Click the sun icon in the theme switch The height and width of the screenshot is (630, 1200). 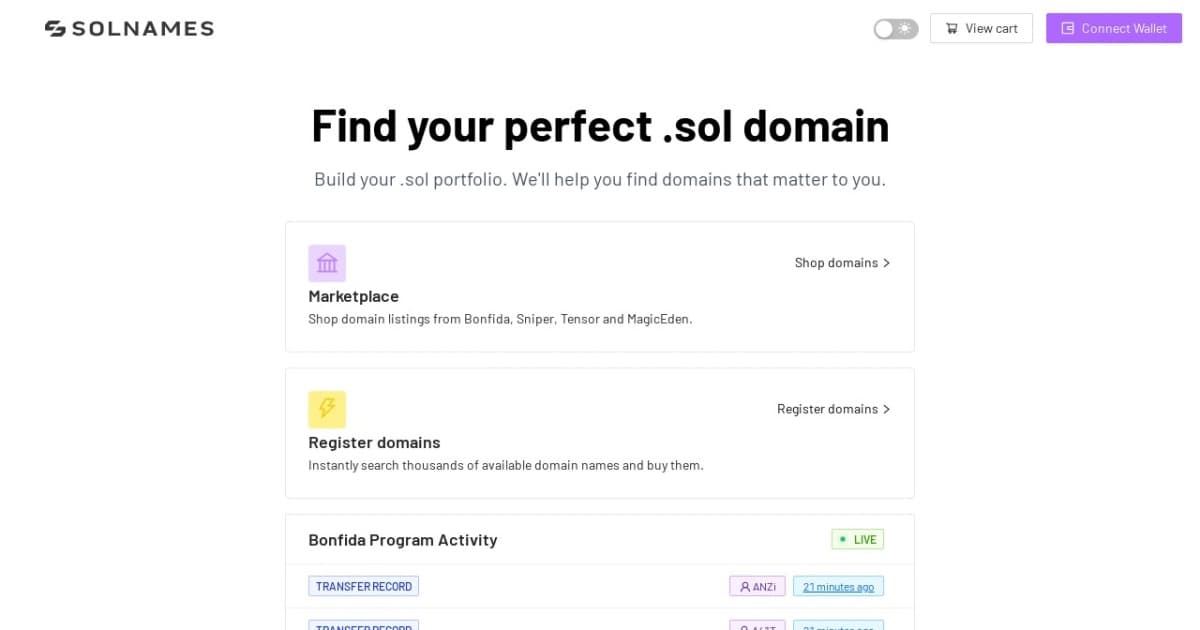pyautogui.click(x=903, y=29)
